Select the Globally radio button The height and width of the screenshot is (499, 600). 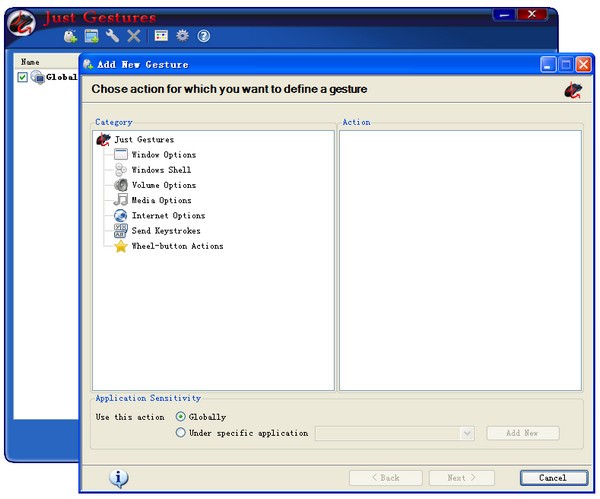(181, 416)
